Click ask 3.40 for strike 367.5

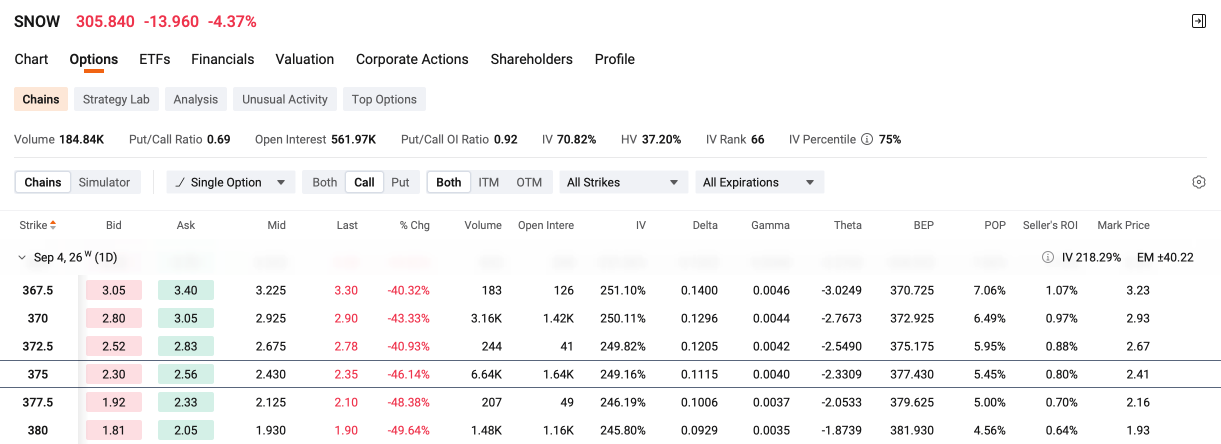click(x=186, y=290)
